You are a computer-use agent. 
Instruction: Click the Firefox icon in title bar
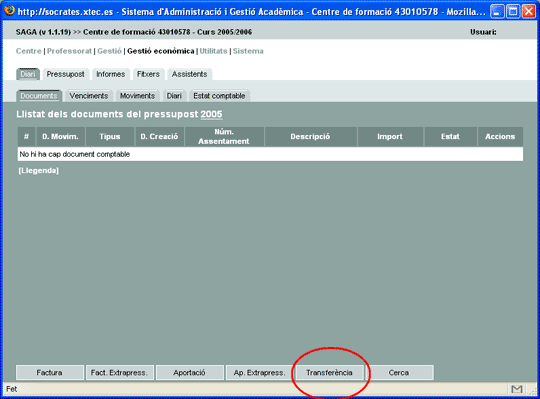click(x=9, y=10)
